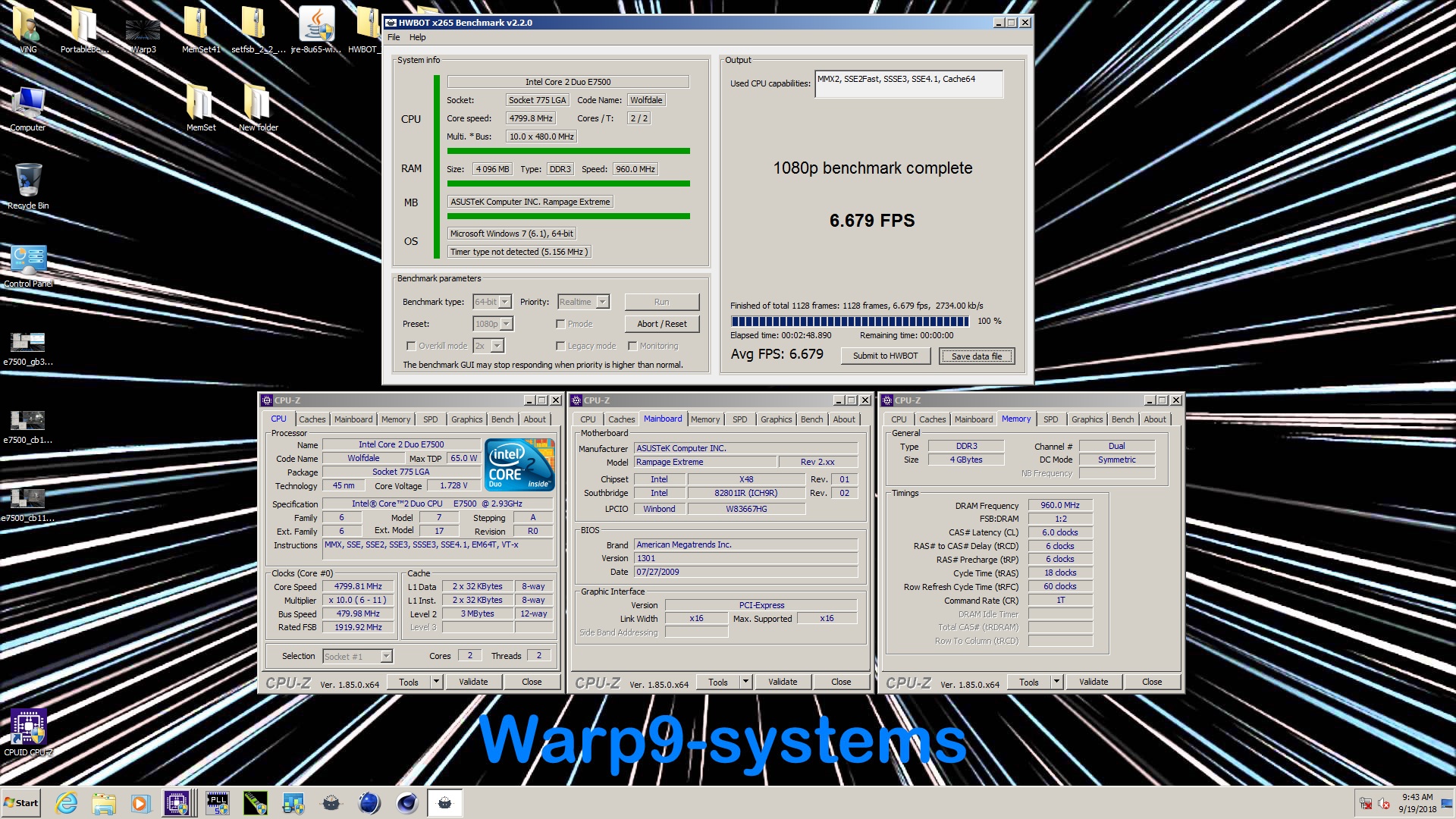Screen dimensions: 1456x819
Task: Switch to Caches tab in first CPU-Z window
Action: click(x=312, y=419)
